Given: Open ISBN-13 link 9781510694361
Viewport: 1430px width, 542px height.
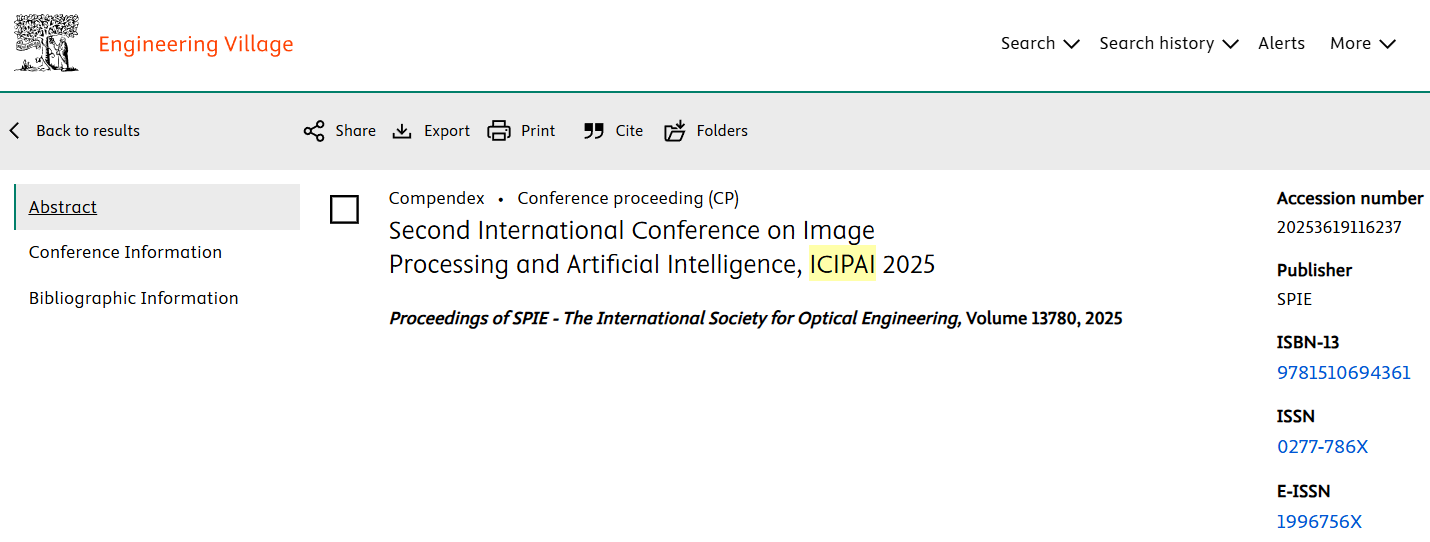Looking at the screenshot, I should coord(1343,373).
